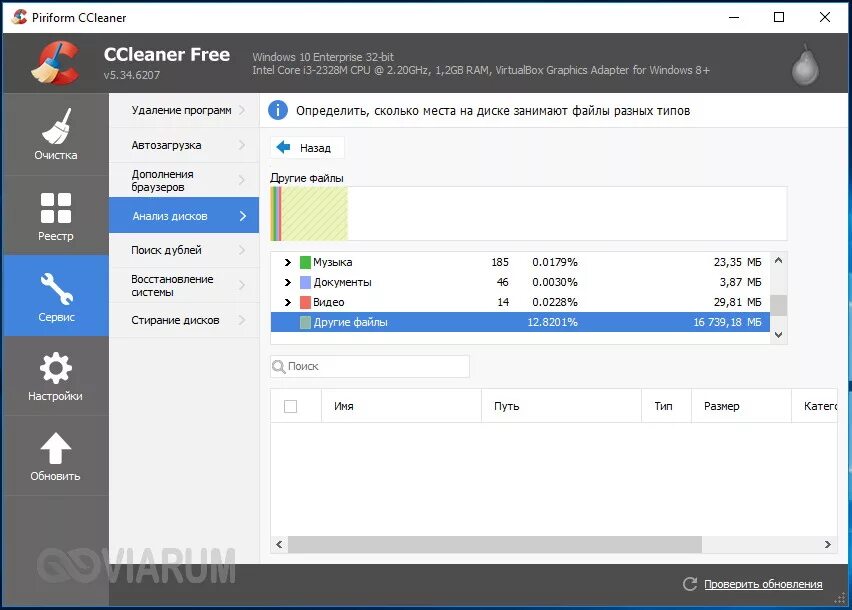Click the 16 739,18 МБ size value
The image size is (852, 610).
pos(727,322)
